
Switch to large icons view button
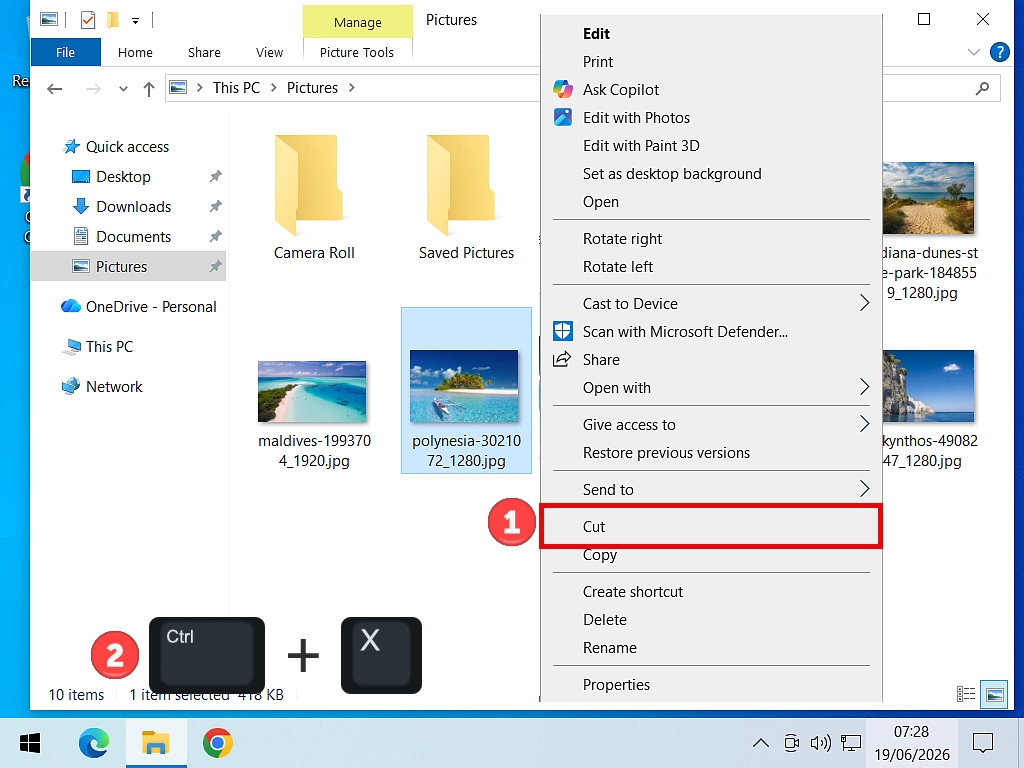[995, 694]
